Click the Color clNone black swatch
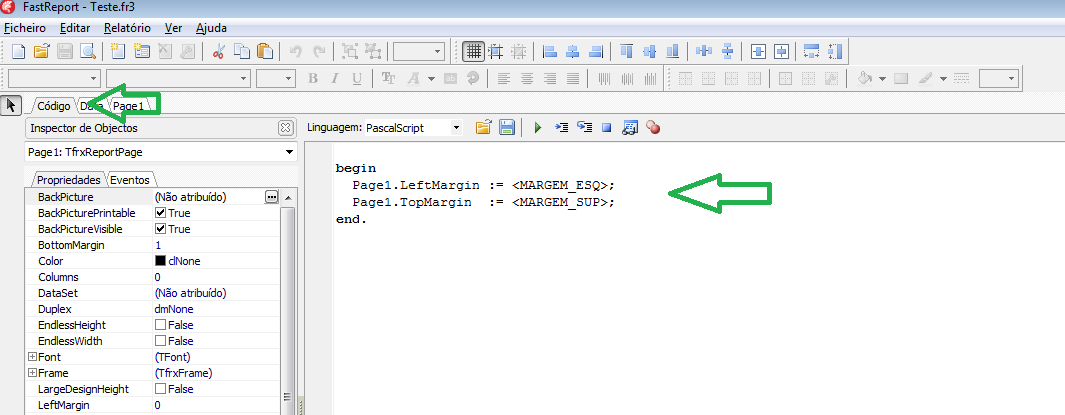 161,261
